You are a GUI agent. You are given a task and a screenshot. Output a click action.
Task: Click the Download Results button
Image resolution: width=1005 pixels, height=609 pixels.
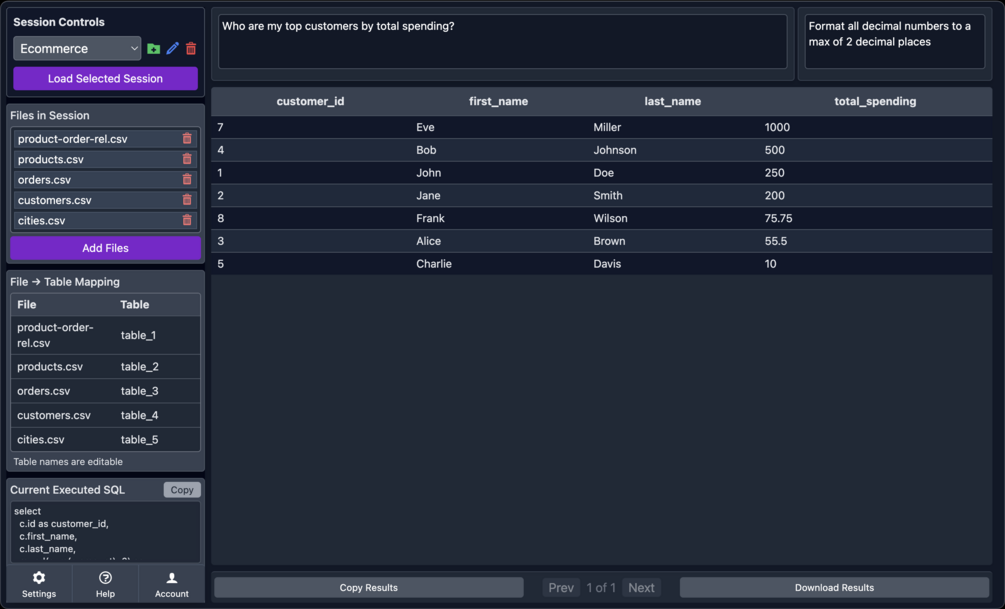click(835, 588)
